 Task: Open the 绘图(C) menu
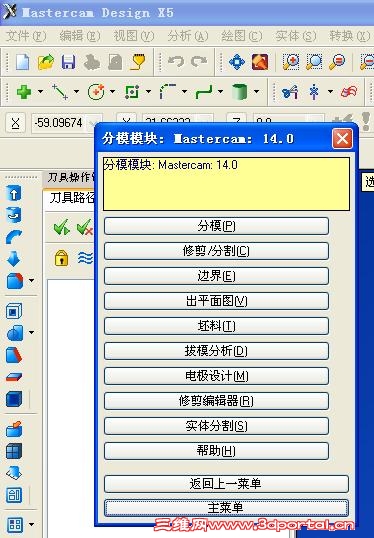242,36
